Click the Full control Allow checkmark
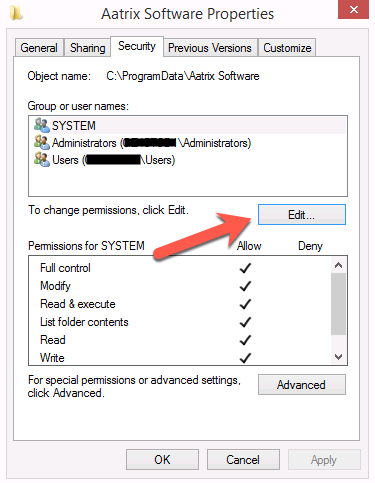 (245, 268)
